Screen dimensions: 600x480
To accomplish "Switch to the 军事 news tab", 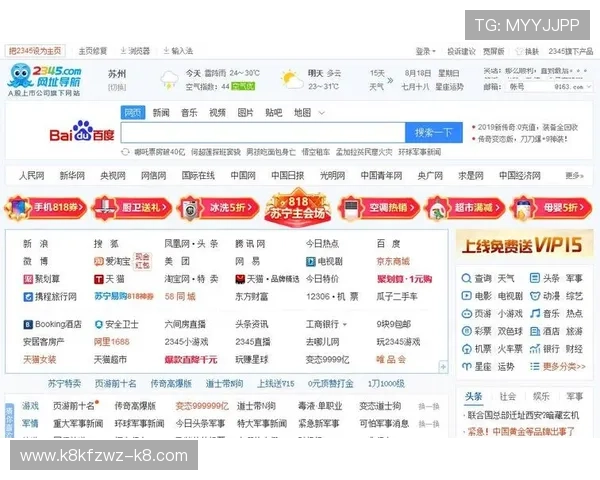I will (574, 397).
